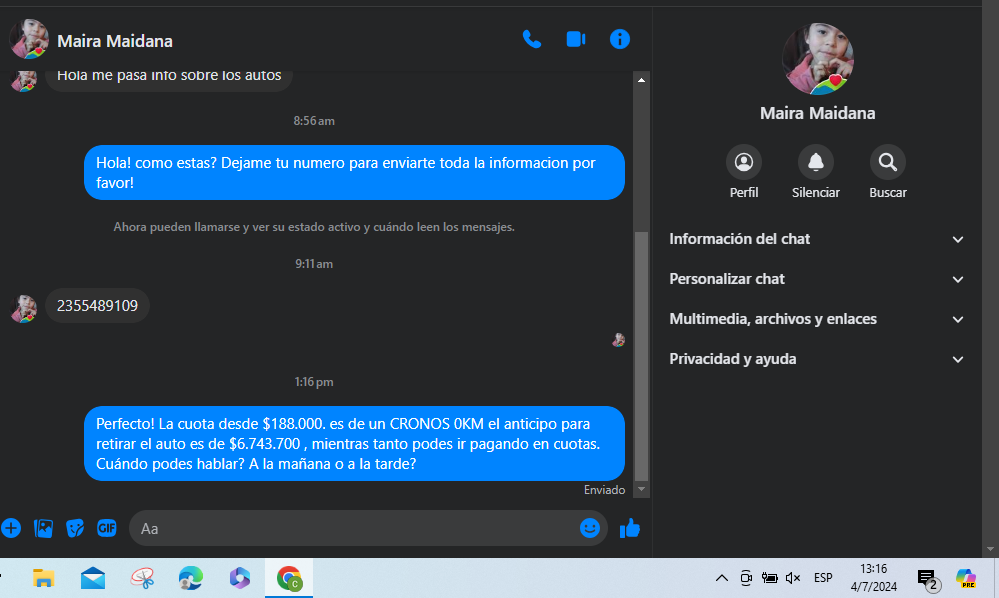This screenshot has width=999, height=598.
Task: Attach a photo with the image icon
Action: (x=43, y=528)
